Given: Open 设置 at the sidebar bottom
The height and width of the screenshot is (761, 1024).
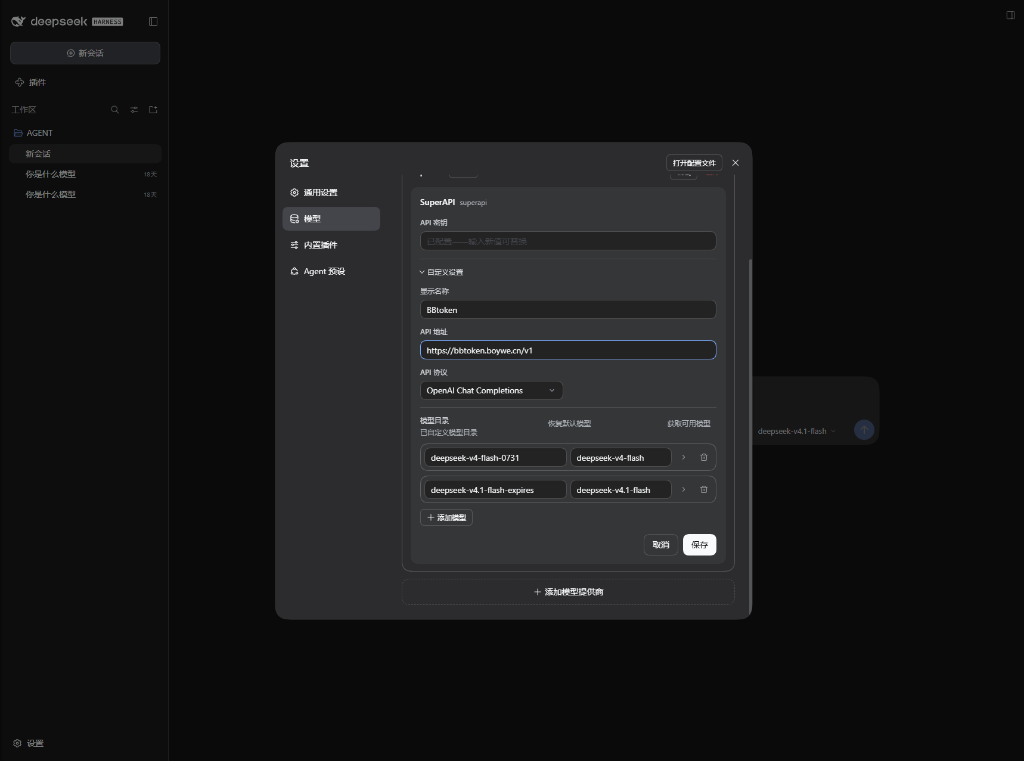Looking at the screenshot, I should (x=29, y=743).
